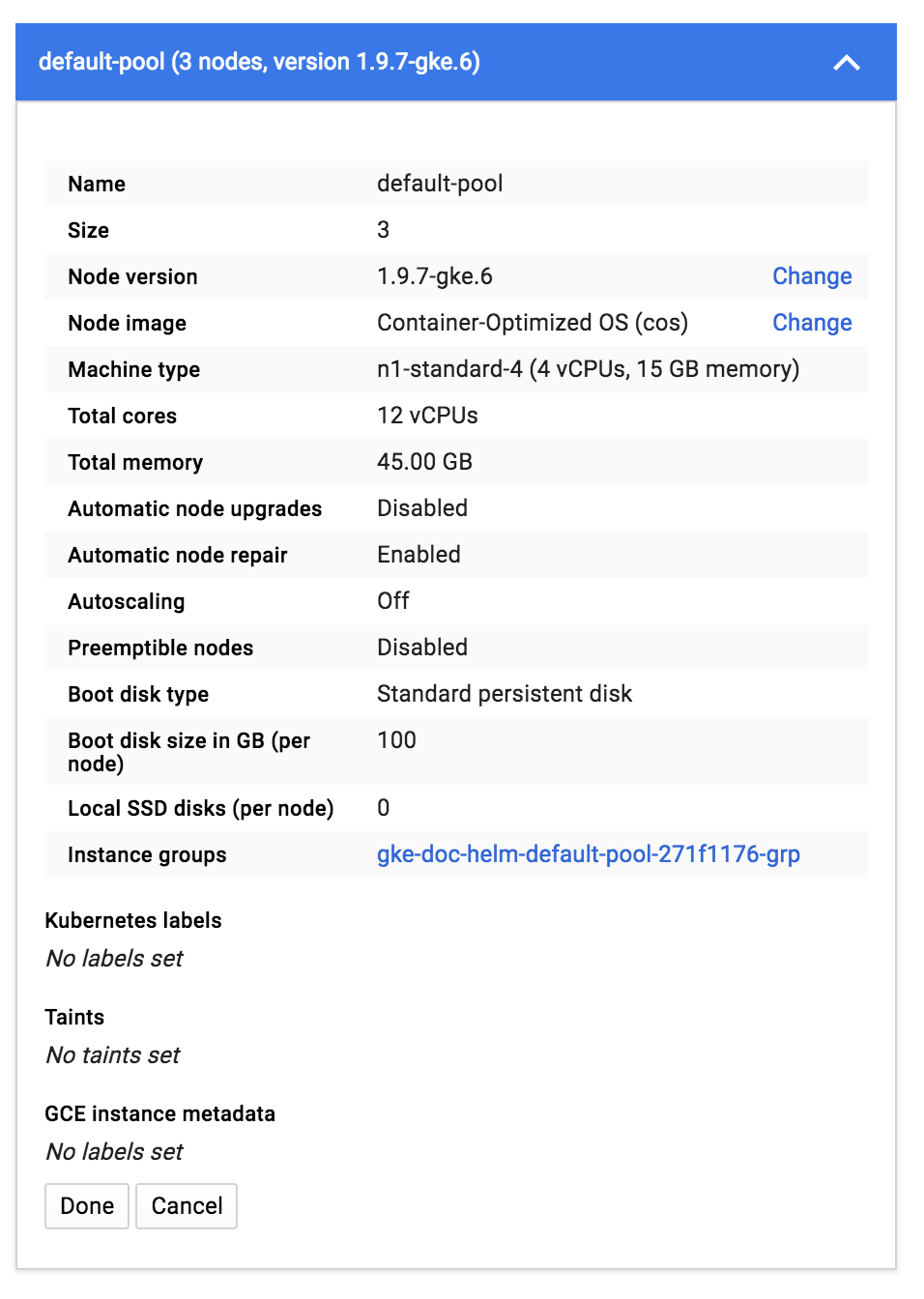Screen dimensions: 924x1299
Task: Click the Autoscaling Off value
Action: click(x=393, y=601)
